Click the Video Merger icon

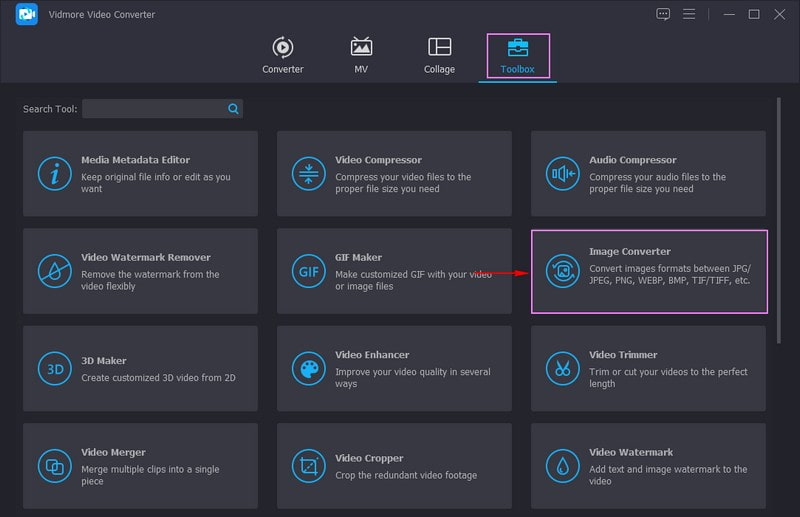point(54,466)
